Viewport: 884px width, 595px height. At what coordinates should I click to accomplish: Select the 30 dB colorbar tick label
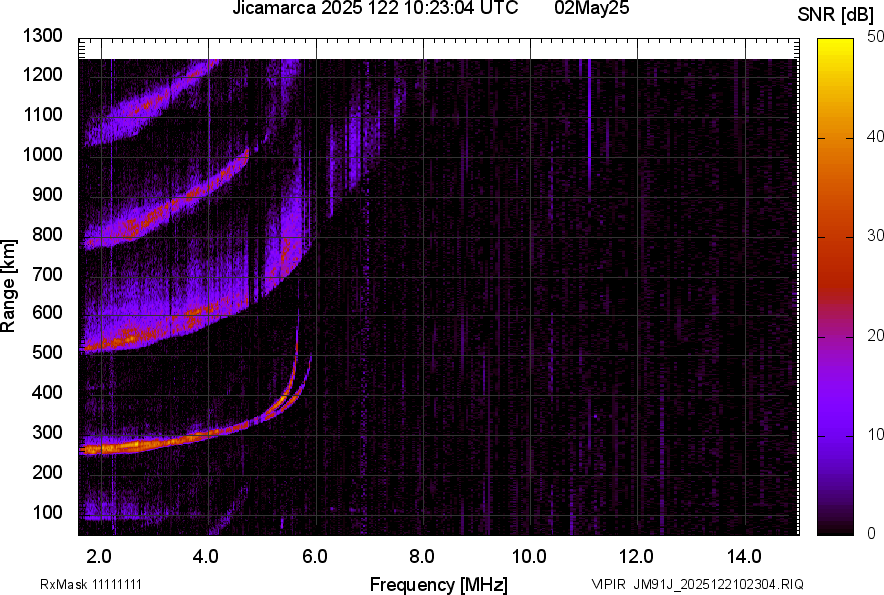point(875,236)
